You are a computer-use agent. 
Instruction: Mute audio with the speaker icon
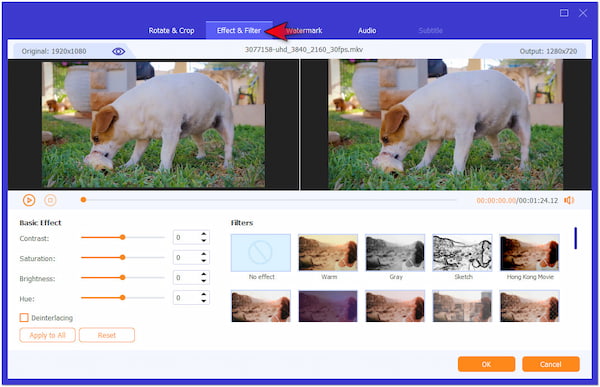[569, 200]
